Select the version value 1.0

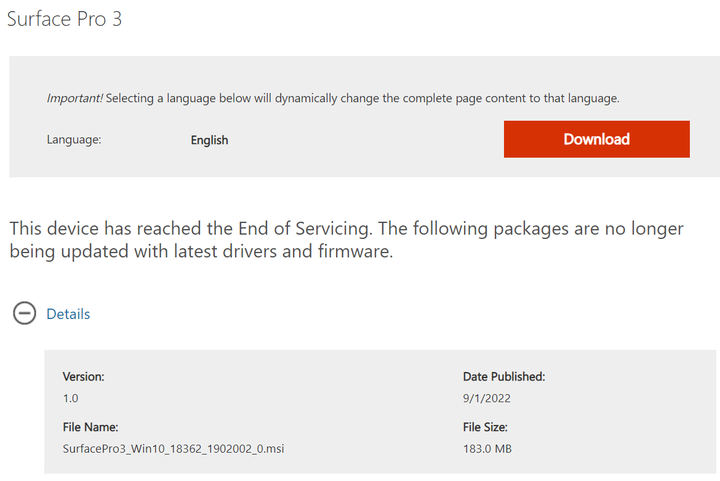71,398
